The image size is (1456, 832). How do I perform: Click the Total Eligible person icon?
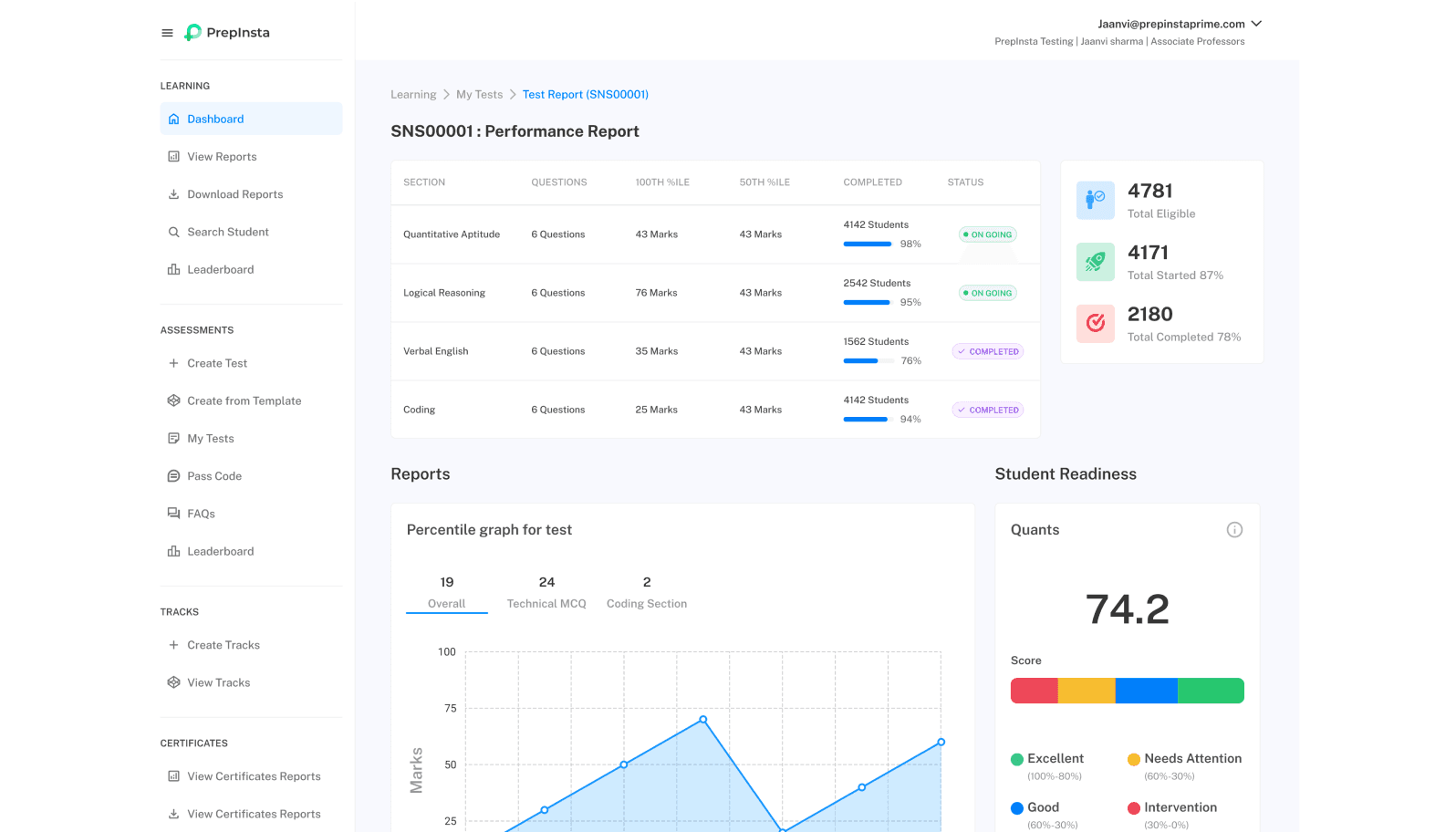pos(1096,201)
